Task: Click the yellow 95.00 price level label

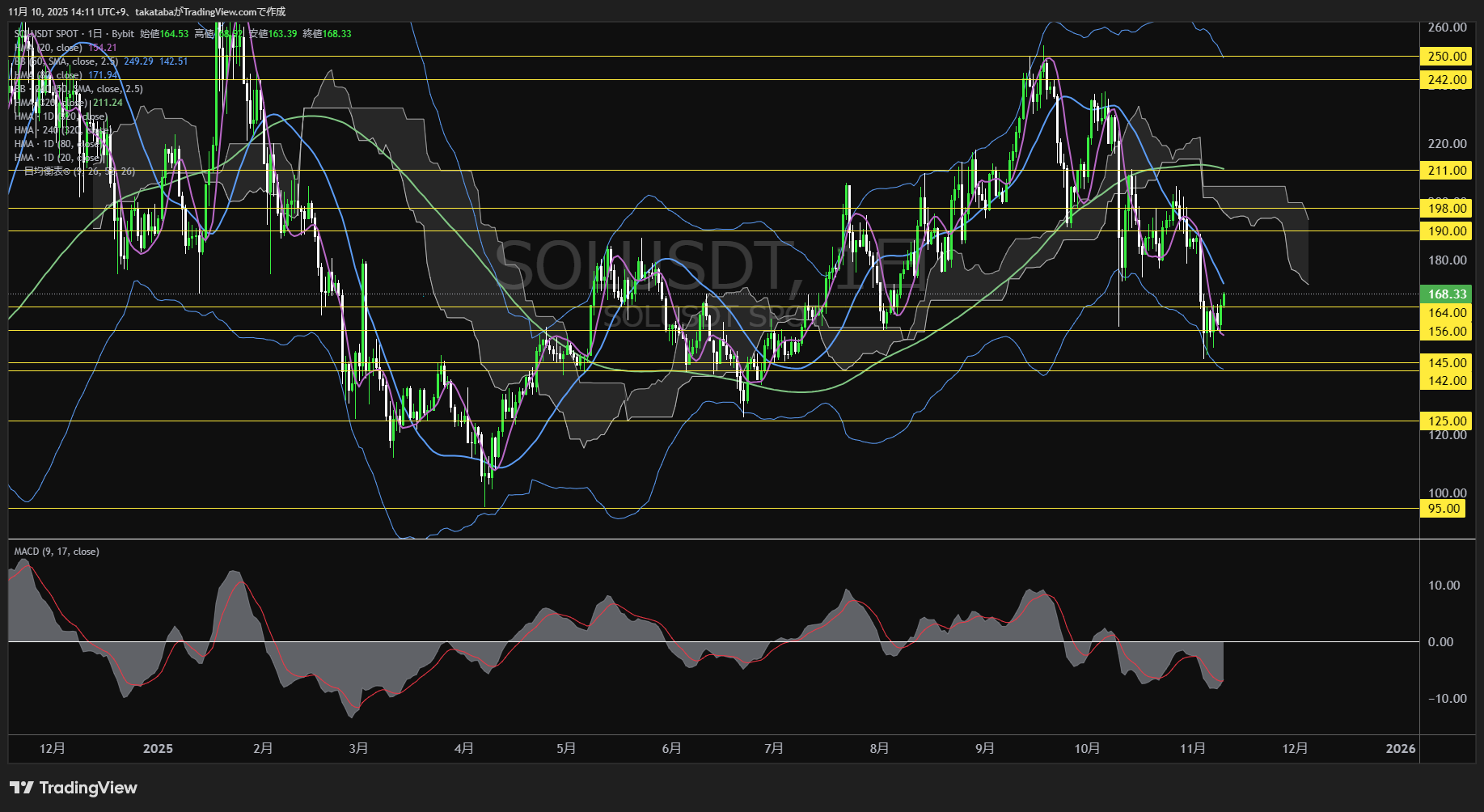Action: (x=1444, y=509)
